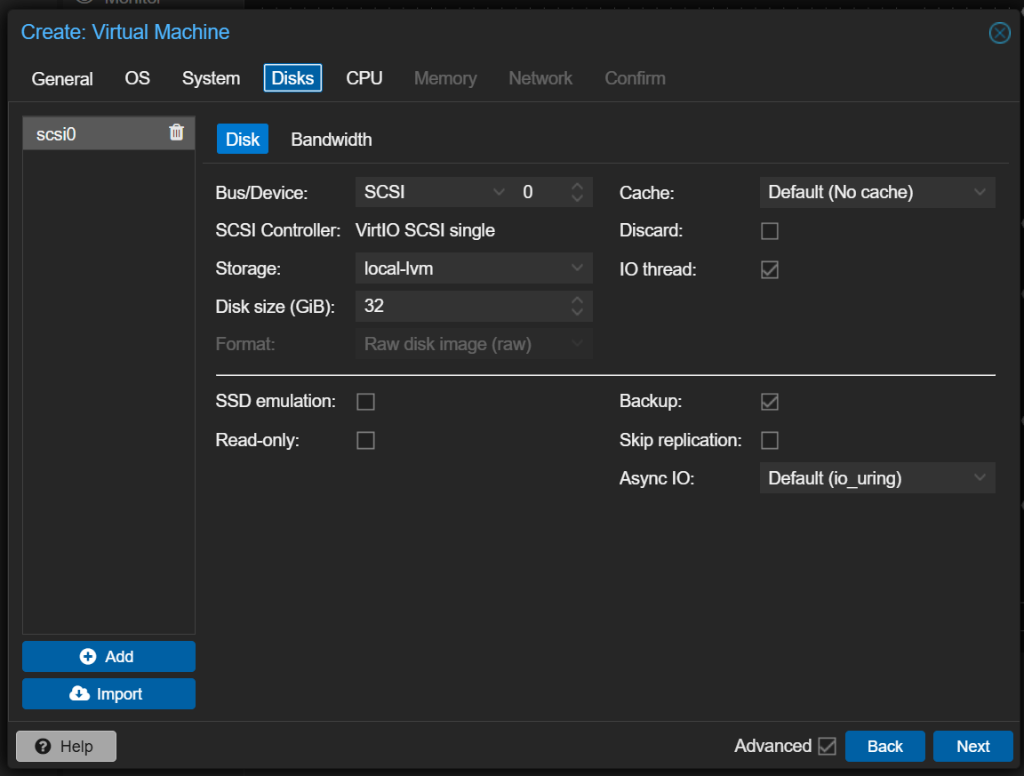Image resolution: width=1024 pixels, height=776 pixels.
Task: Toggle the Discard checkbox
Action: (769, 231)
